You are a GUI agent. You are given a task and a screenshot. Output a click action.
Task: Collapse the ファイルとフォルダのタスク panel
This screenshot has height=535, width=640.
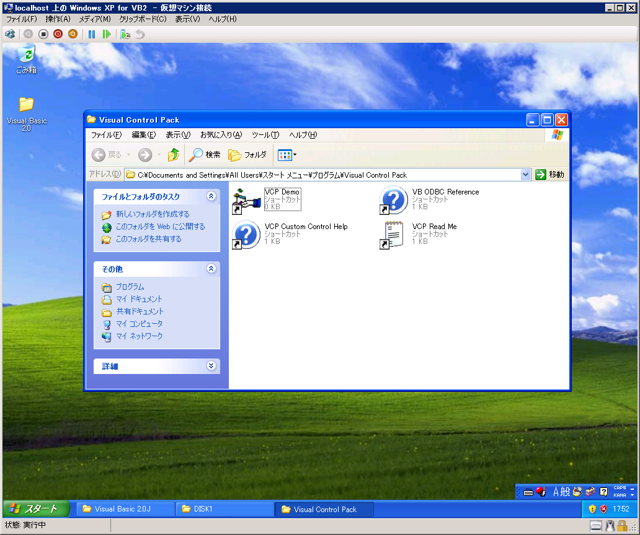click(211, 196)
